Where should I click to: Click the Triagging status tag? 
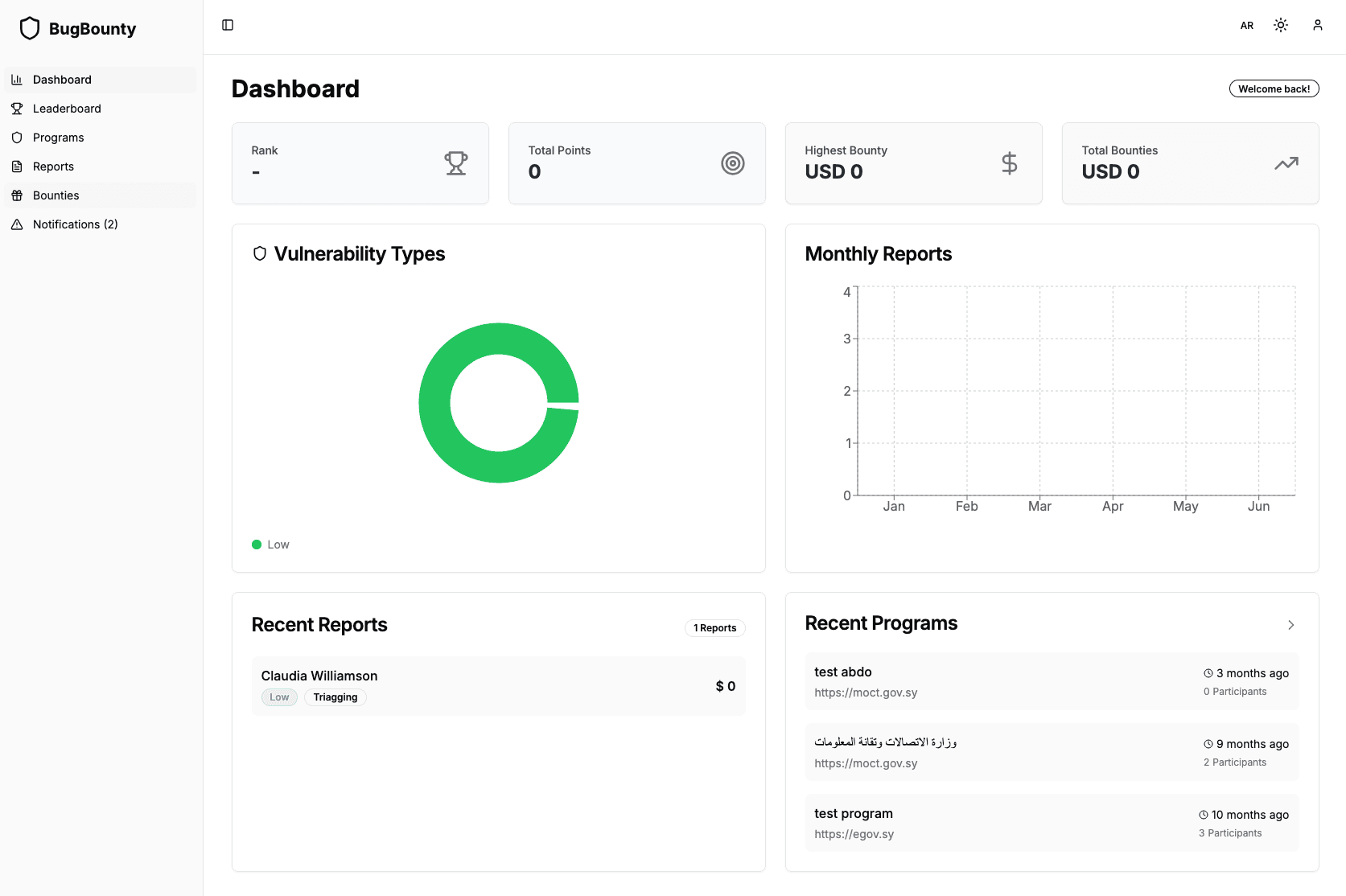(x=335, y=697)
